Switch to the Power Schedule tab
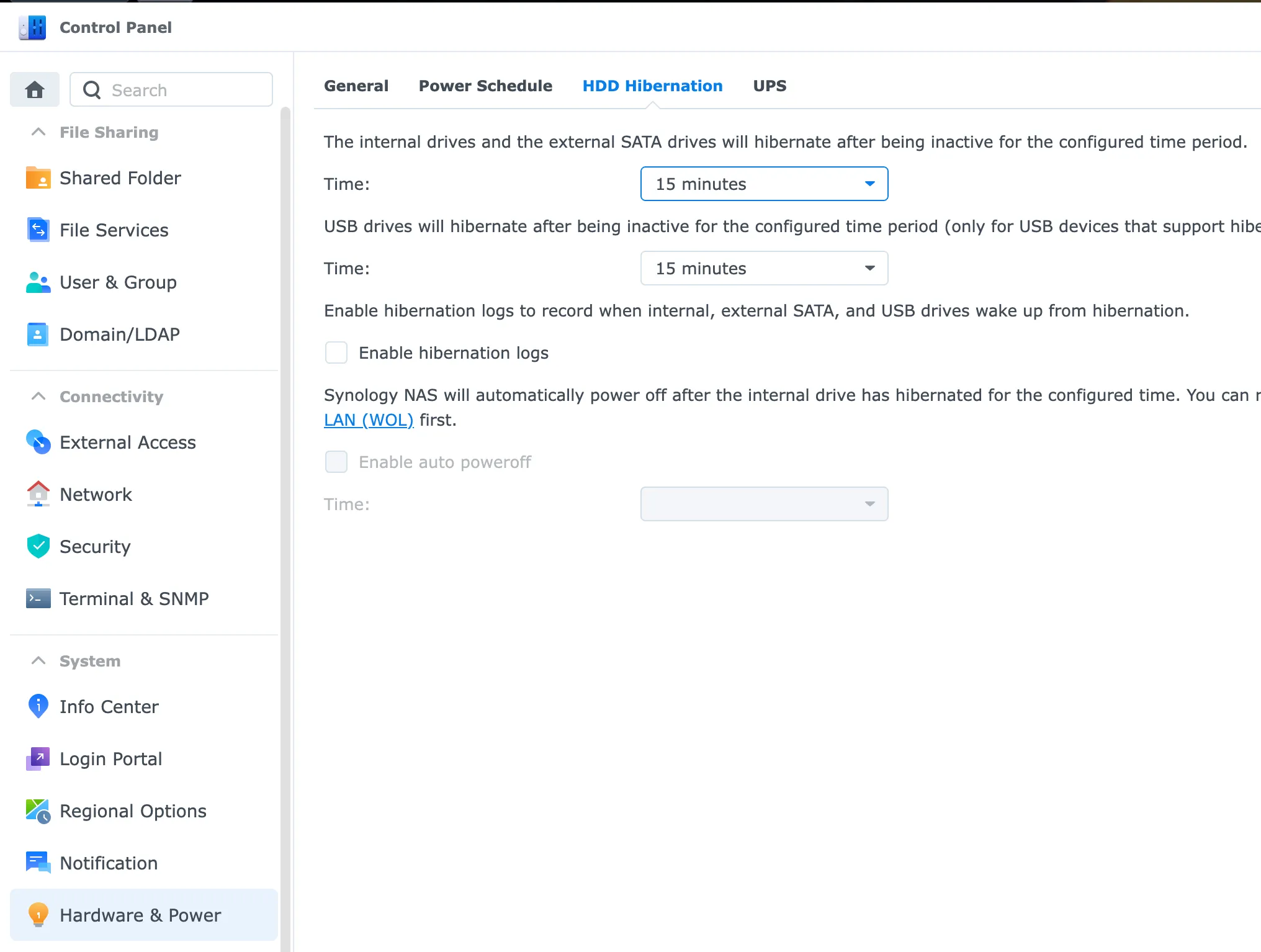 [485, 86]
